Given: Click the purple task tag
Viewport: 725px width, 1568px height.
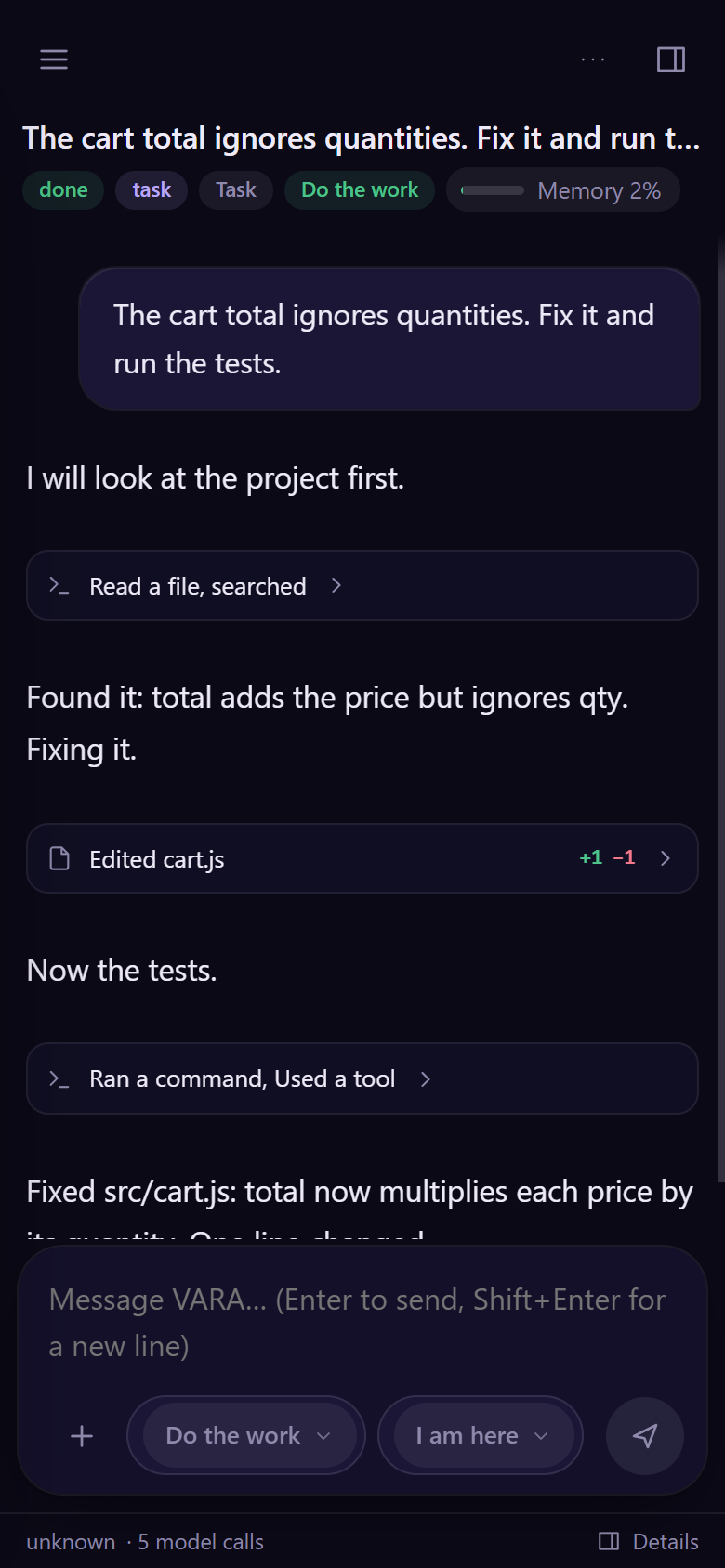Looking at the screenshot, I should [152, 190].
